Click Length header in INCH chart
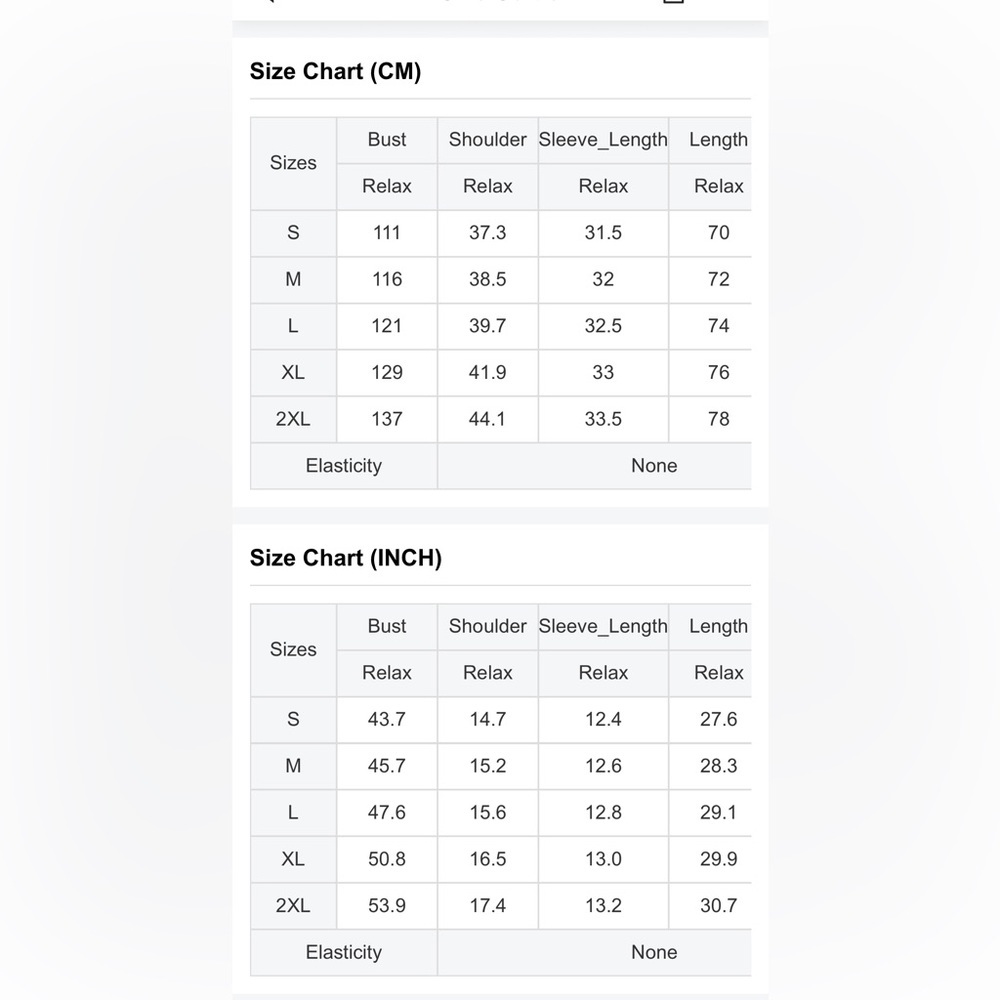This screenshot has width=1000, height=1000. [718, 627]
